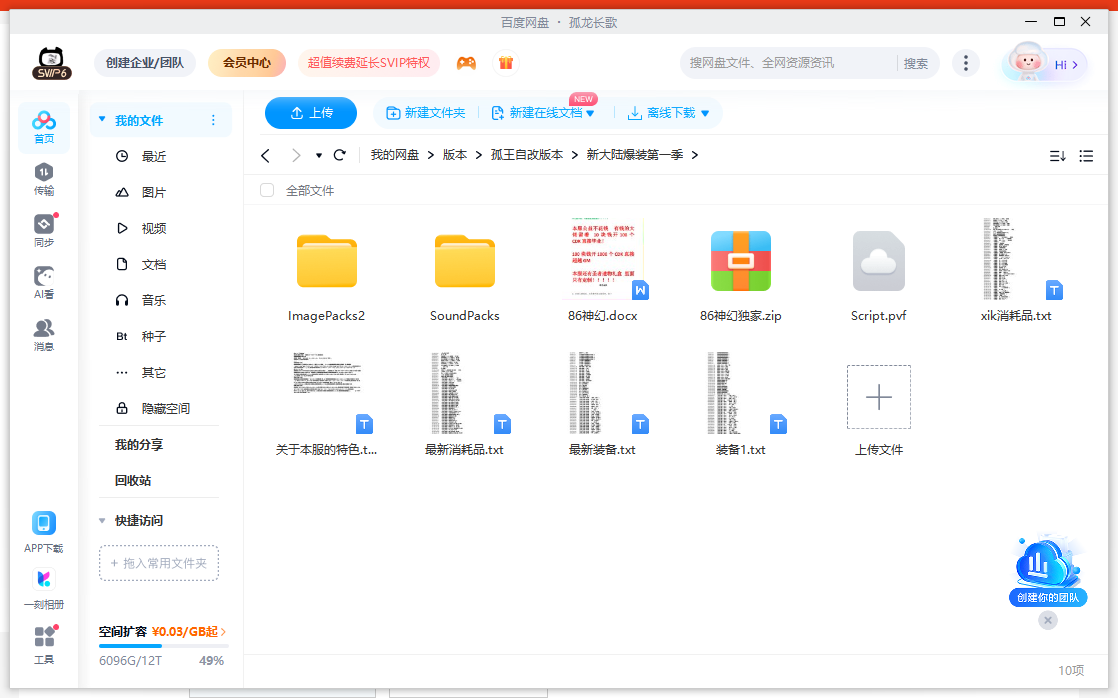Open the sort order icon
This screenshot has height=698, width=1118.
(x=1058, y=155)
